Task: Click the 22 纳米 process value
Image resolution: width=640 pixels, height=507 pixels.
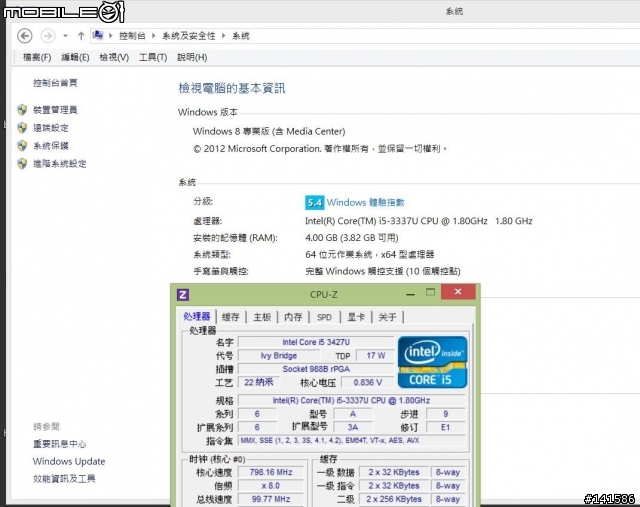Action: click(258, 382)
